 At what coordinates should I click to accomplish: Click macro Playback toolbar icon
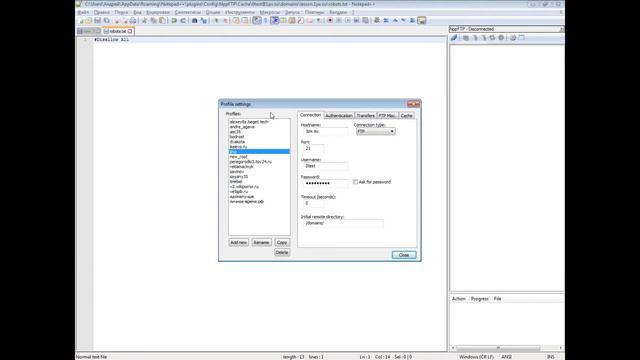[348, 20]
